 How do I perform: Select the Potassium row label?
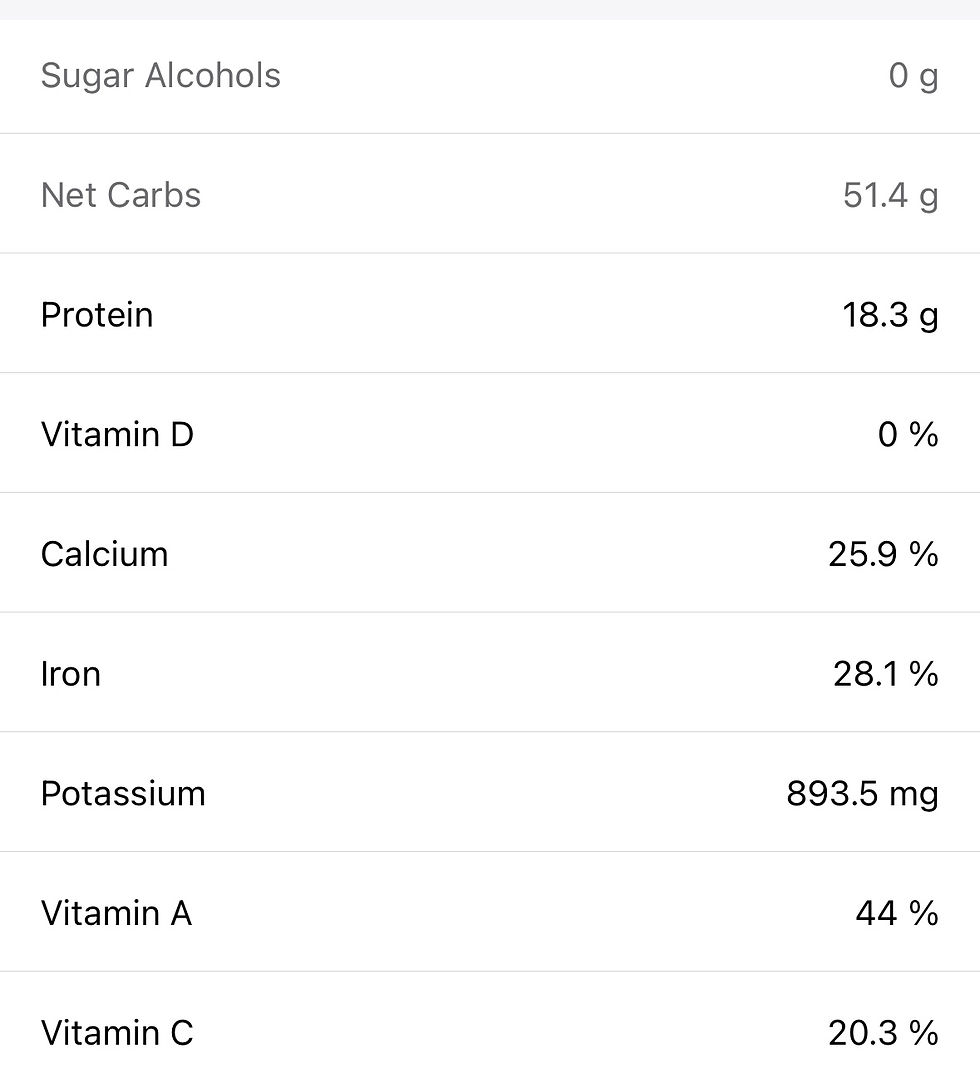pos(123,794)
